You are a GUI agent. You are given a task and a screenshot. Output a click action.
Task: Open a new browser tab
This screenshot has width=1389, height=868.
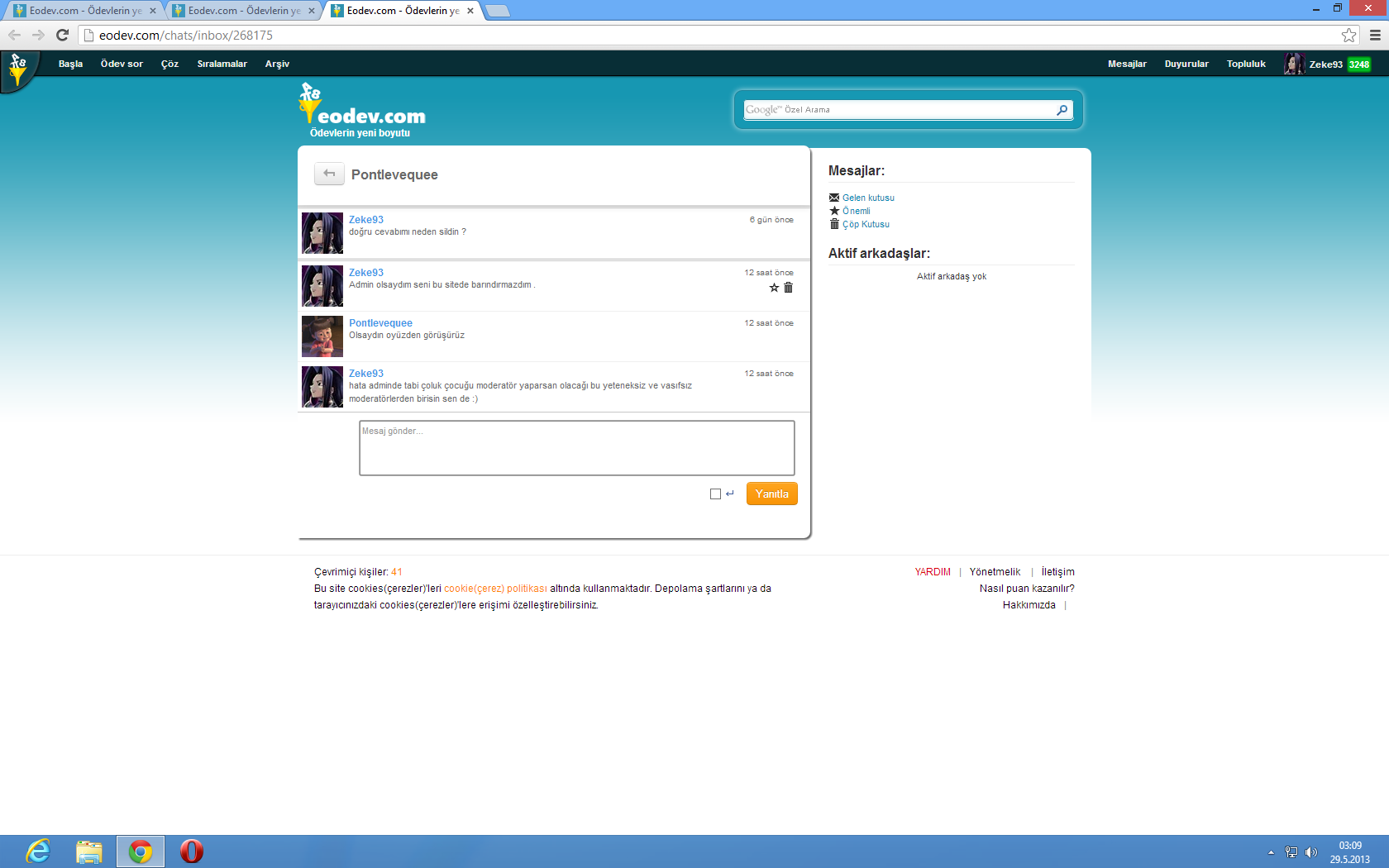(x=498, y=11)
